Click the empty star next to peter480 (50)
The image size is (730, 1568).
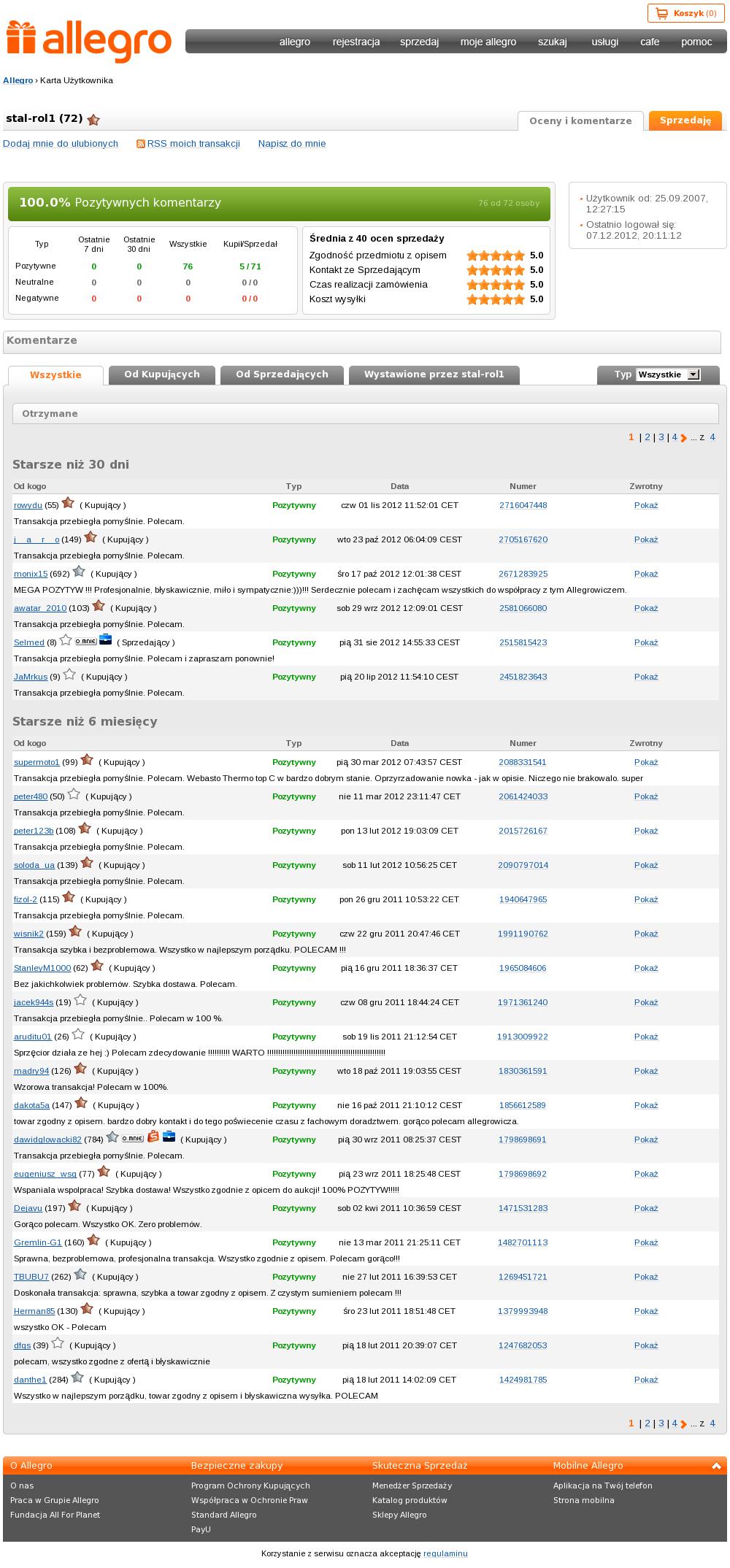tap(74, 794)
